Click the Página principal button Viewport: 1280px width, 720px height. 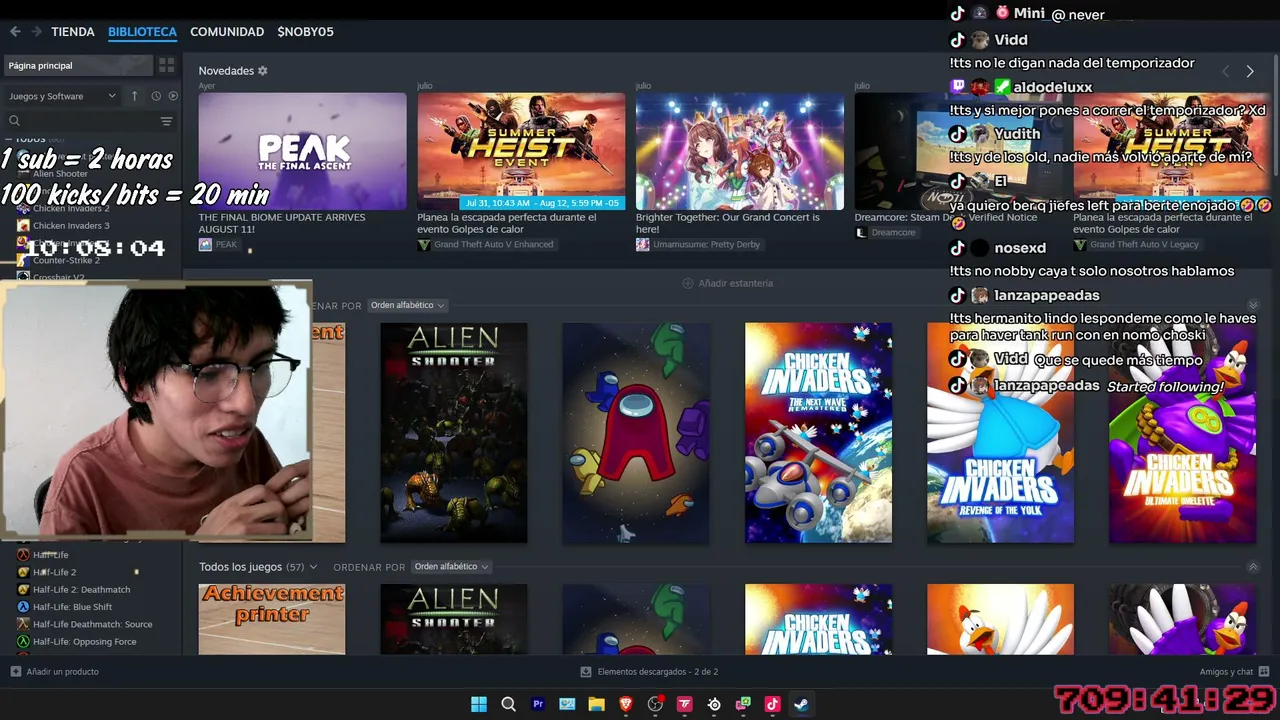(78, 65)
